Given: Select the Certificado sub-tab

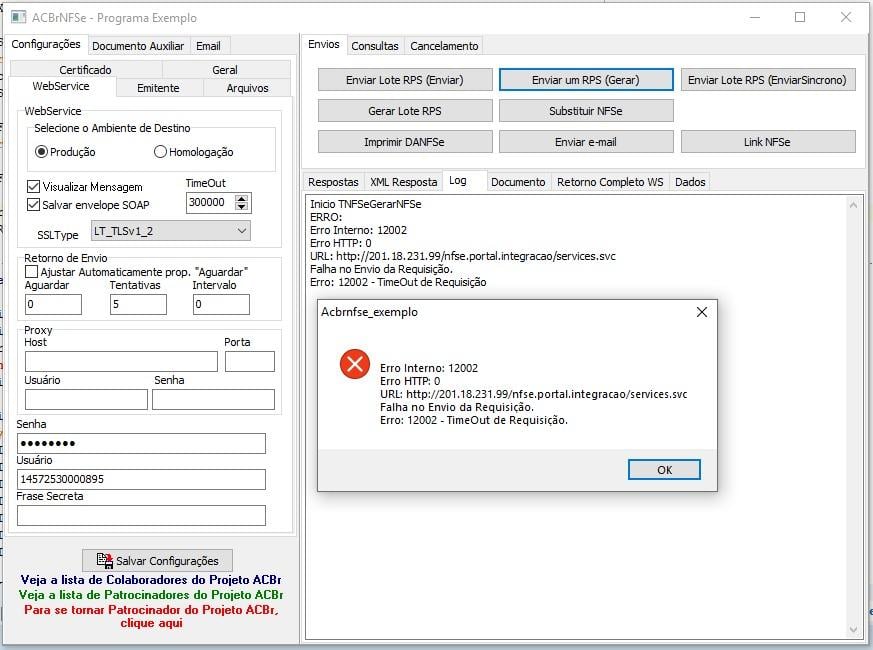Looking at the screenshot, I should coord(86,70).
